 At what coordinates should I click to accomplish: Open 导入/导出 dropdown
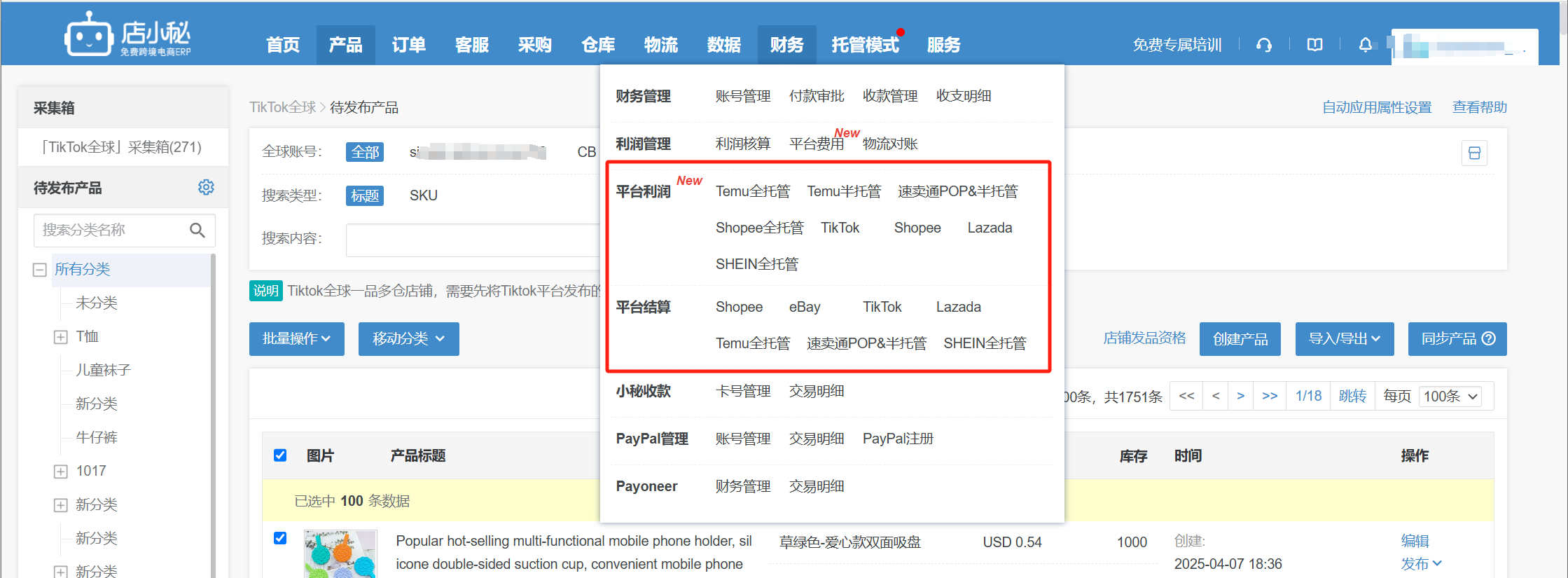[1345, 339]
